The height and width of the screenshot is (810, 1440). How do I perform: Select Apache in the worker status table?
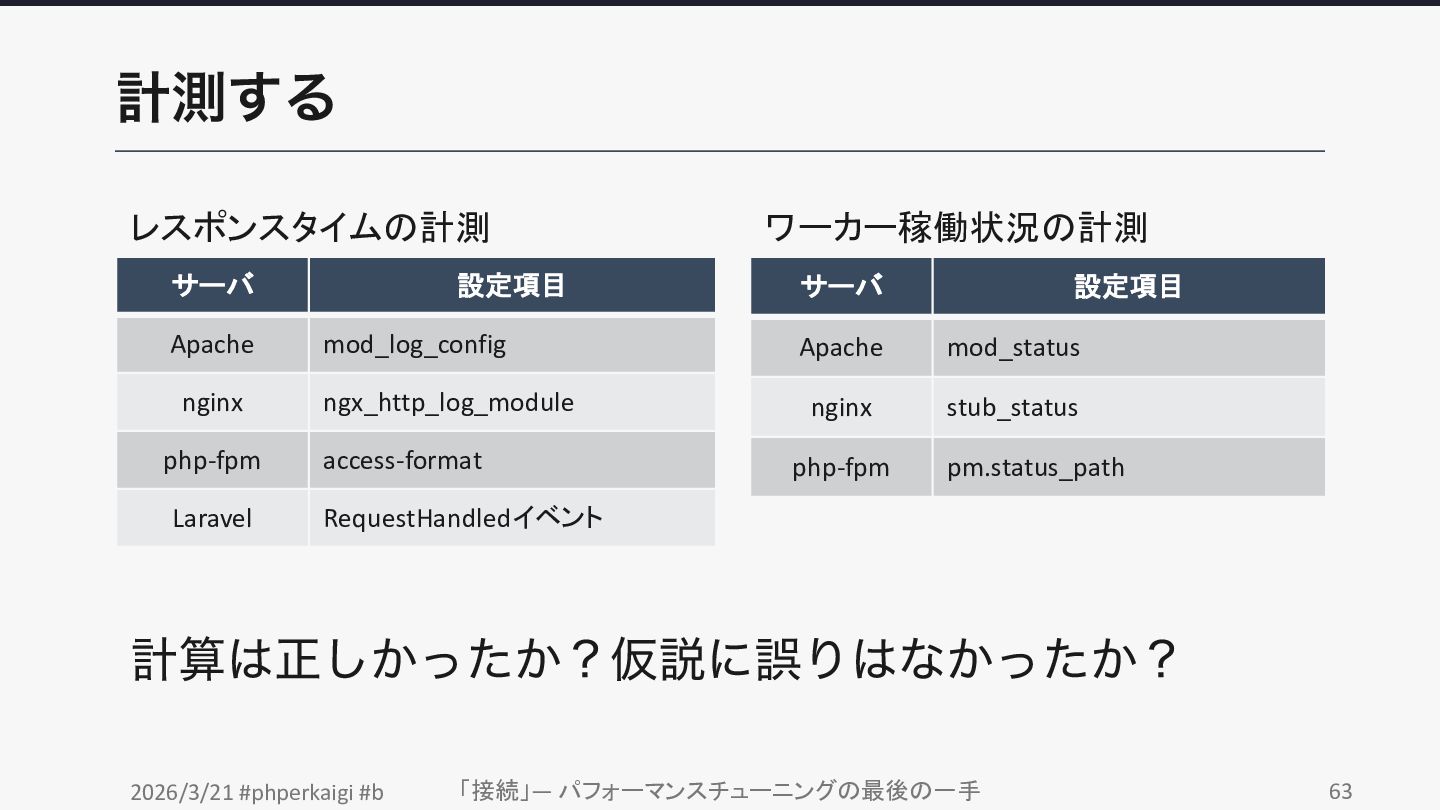[841, 348]
